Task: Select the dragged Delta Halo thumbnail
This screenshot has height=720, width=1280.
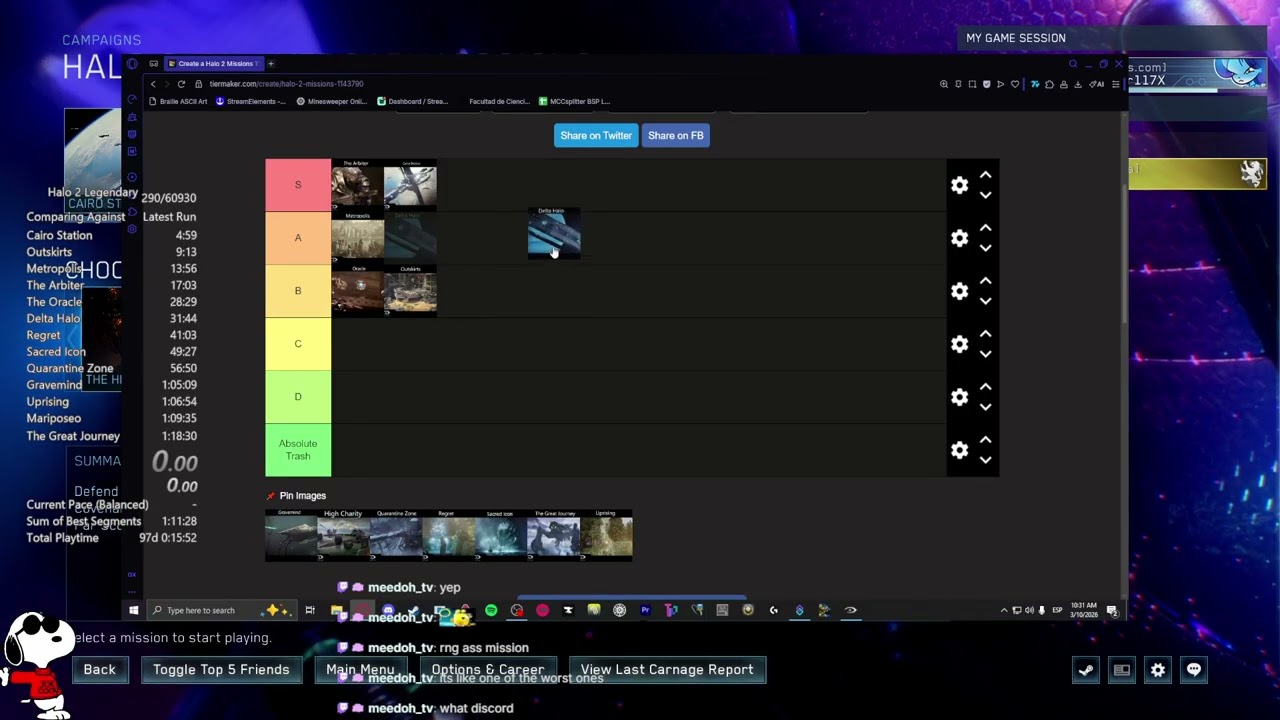Action: pyautogui.click(x=554, y=233)
